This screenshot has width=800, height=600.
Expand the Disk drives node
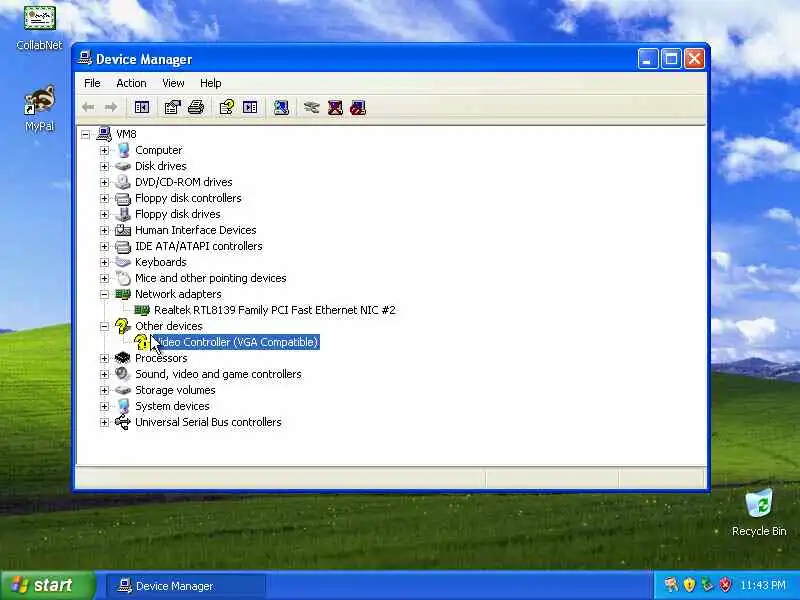coord(105,166)
